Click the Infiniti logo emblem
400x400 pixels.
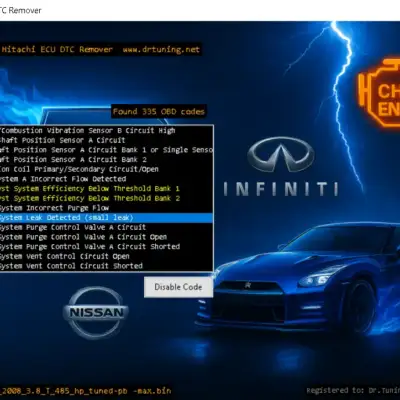click(281, 154)
